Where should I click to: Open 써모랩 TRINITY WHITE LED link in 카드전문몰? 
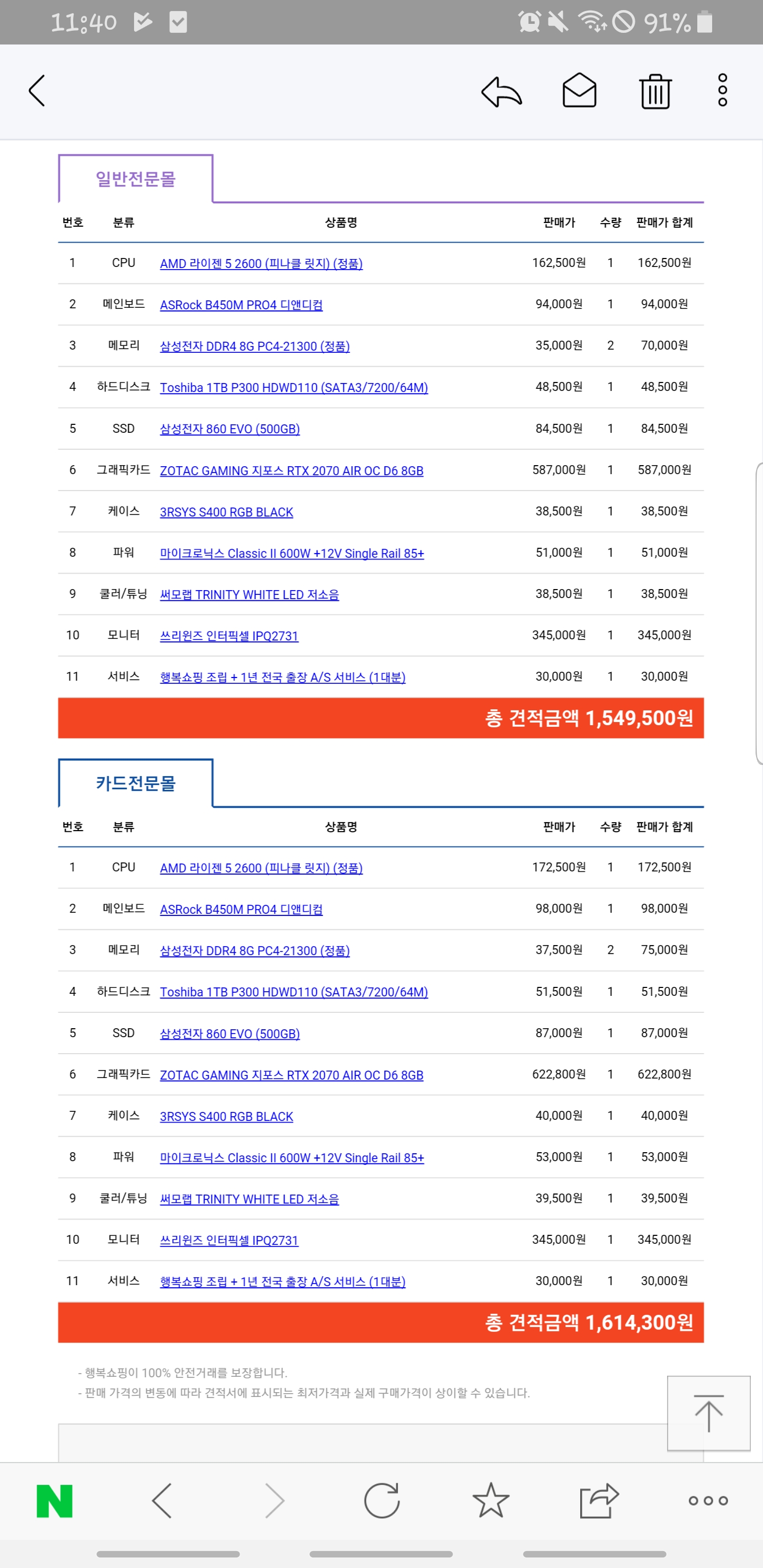click(249, 1199)
